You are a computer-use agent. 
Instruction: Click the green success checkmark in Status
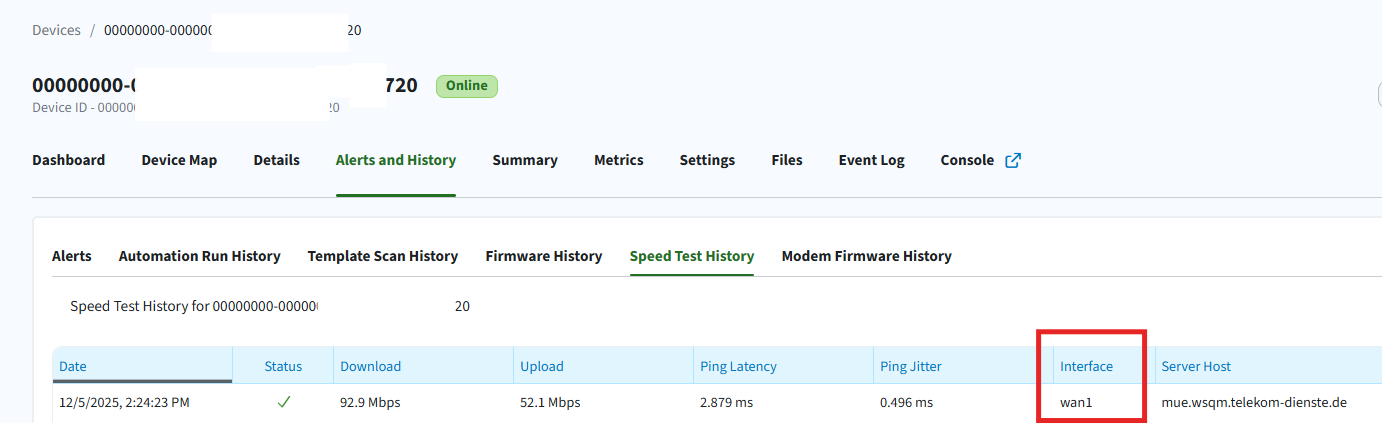pyautogui.click(x=284, y=402)
